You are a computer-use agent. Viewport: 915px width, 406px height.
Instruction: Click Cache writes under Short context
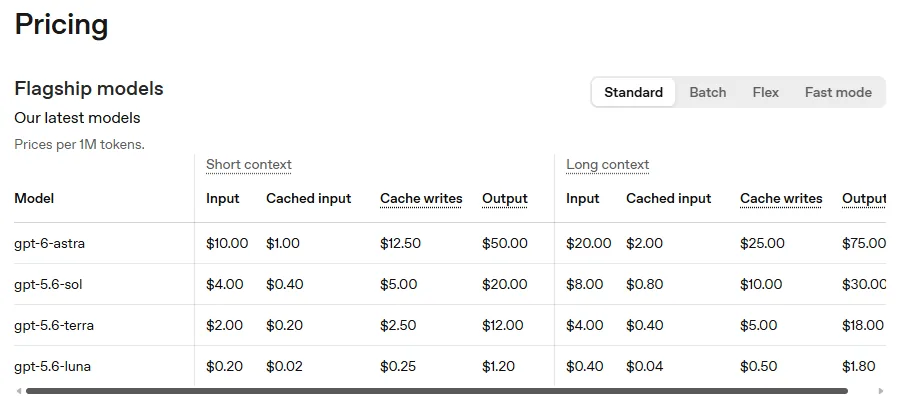pos(421,198)
